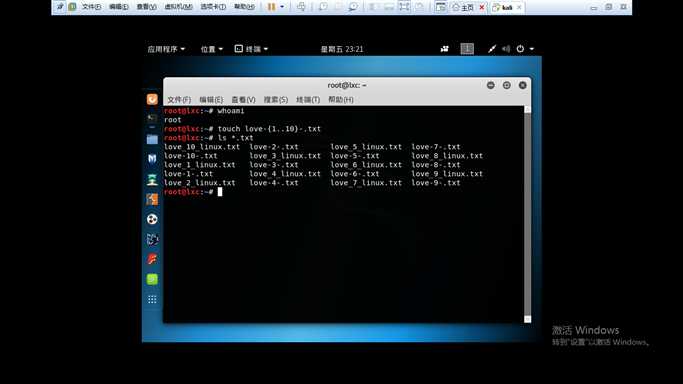Click the VMware pin icon at far left

60,7
